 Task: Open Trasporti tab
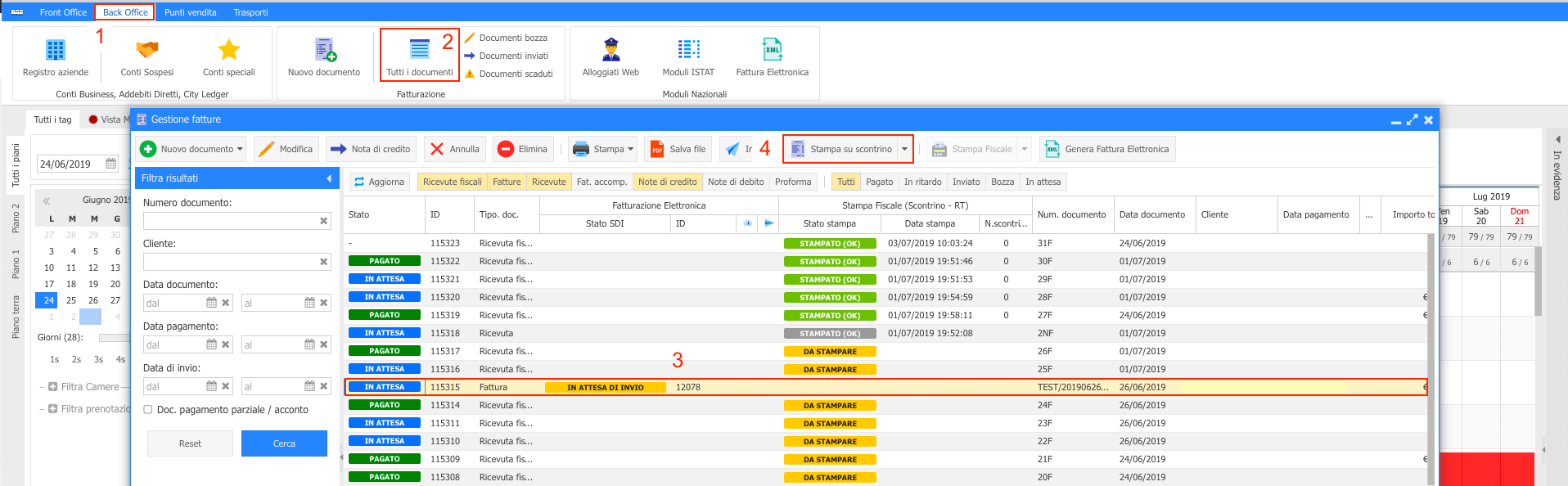coord(250,12)
